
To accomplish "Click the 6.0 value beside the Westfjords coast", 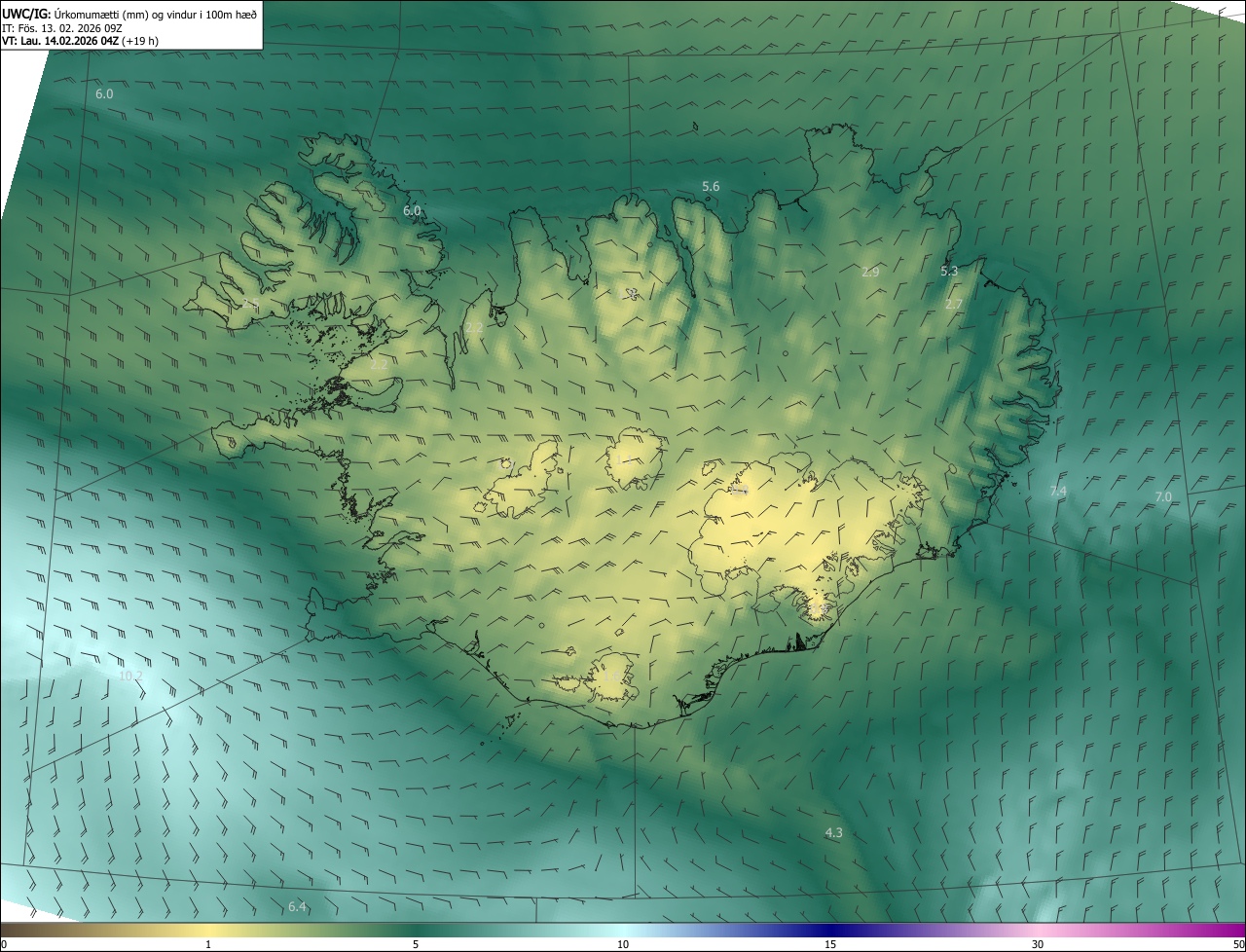I will click(x=412, y=210).
